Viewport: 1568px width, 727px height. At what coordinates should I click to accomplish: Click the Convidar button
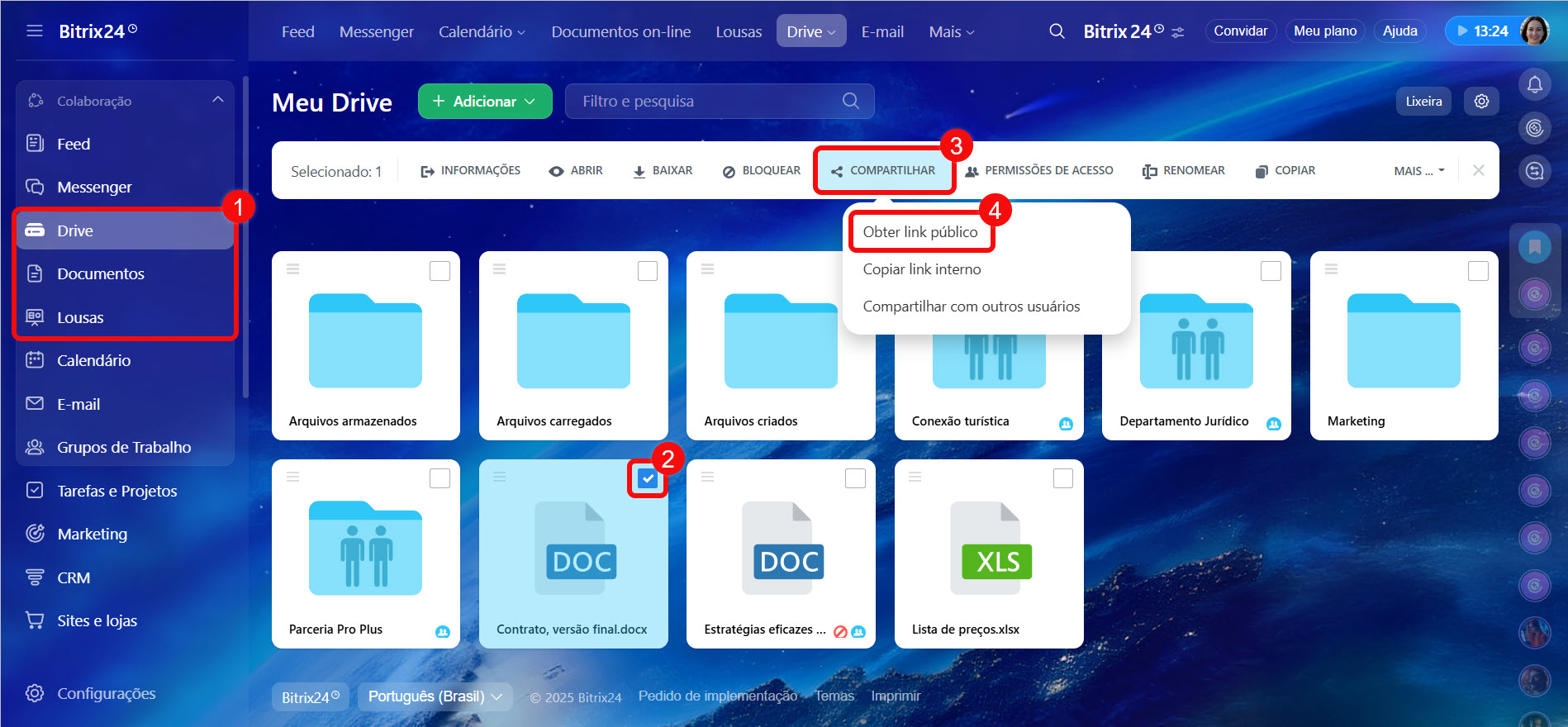tap(1240, 31)
